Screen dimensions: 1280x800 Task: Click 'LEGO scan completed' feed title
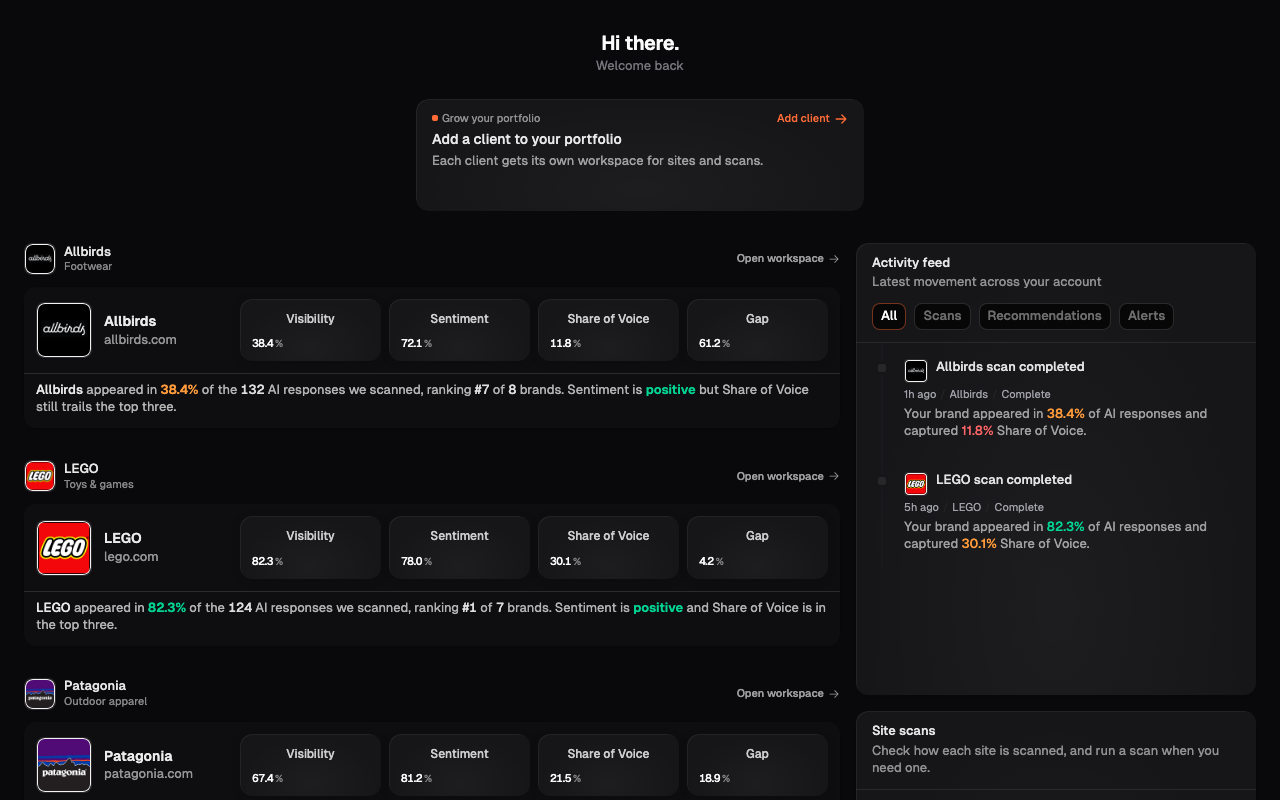click(x=1004, y=480)
